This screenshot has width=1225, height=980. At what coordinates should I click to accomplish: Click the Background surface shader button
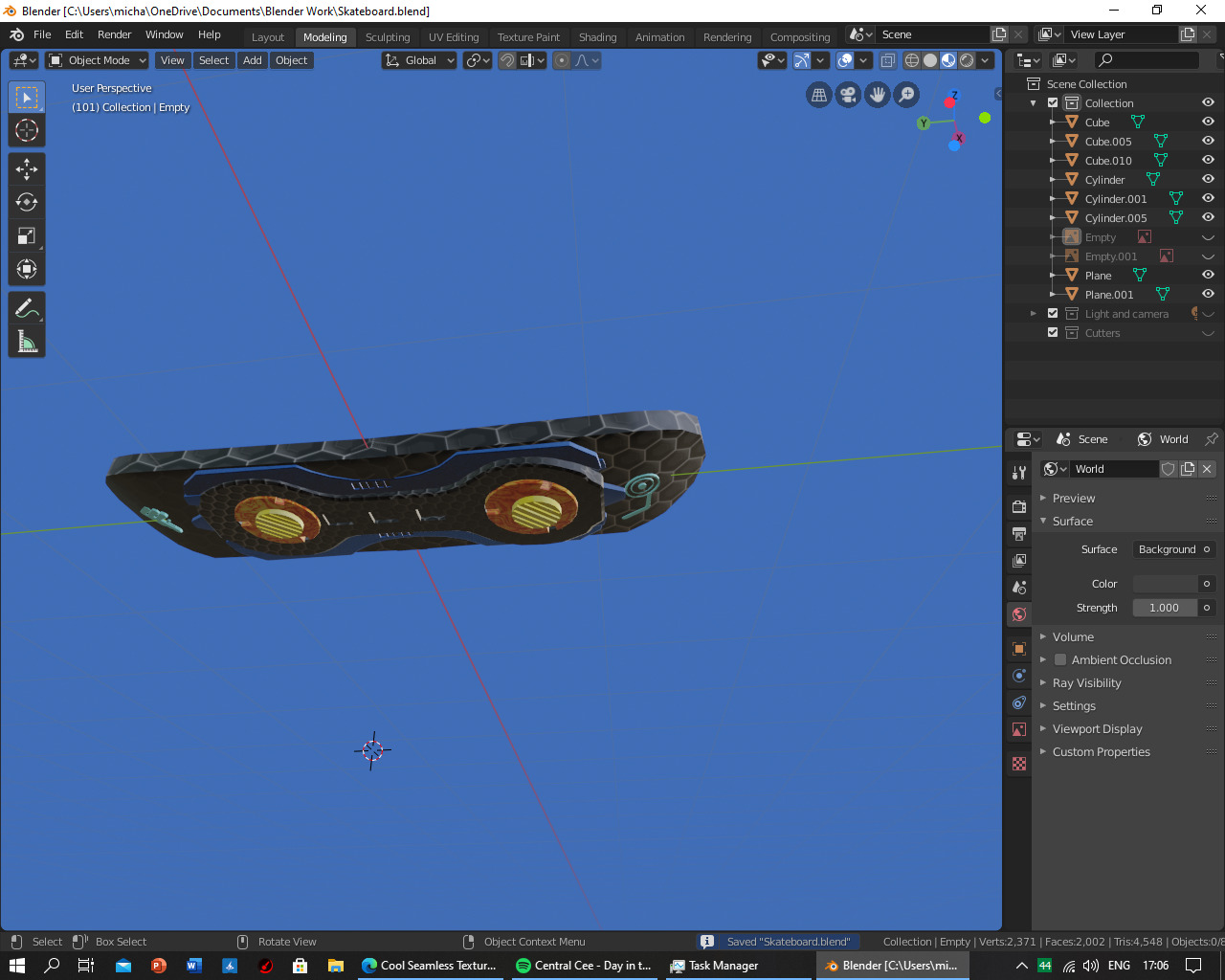[1167, 549]
